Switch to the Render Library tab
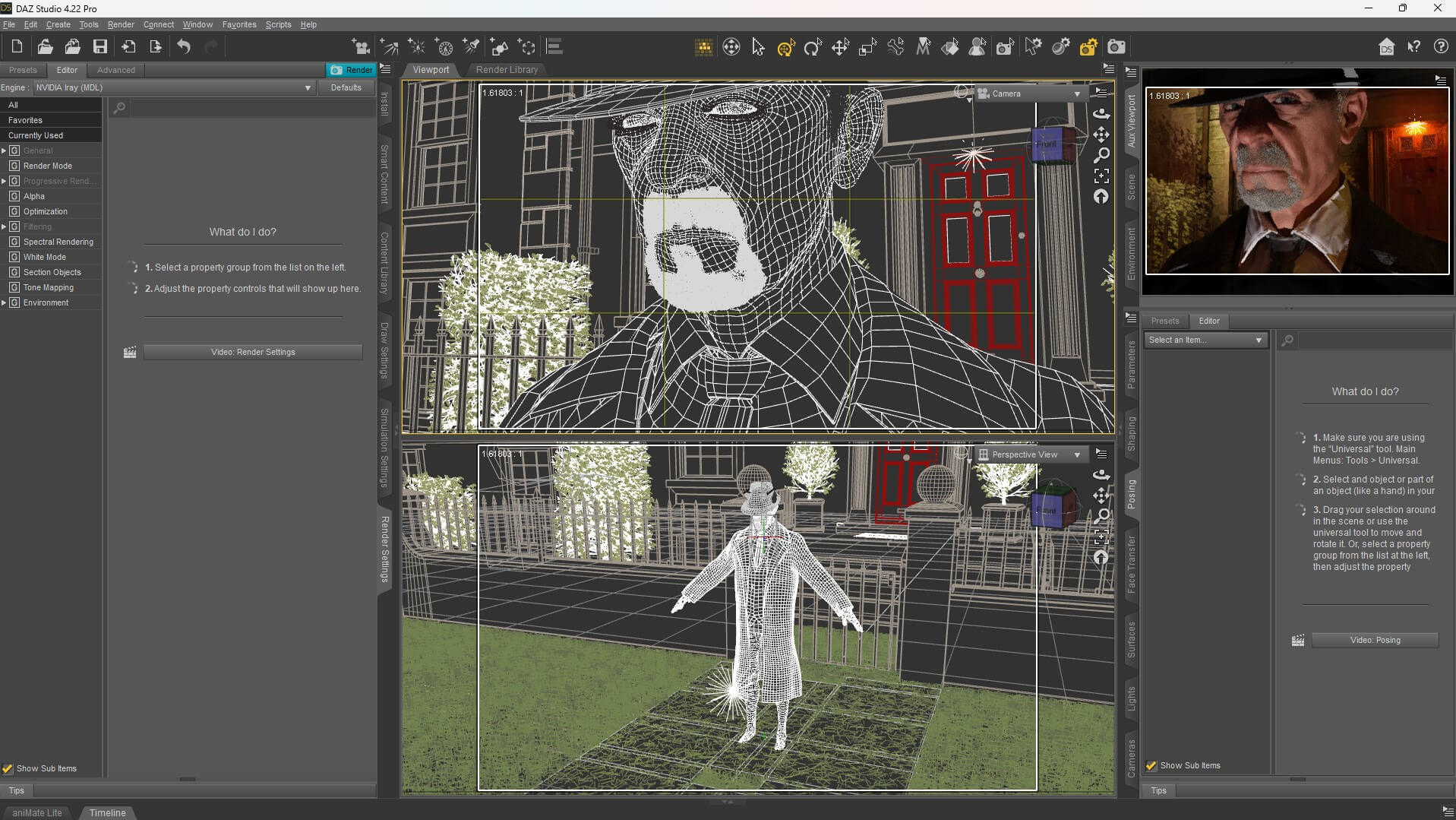1456x820 pixels. (507, 70)
